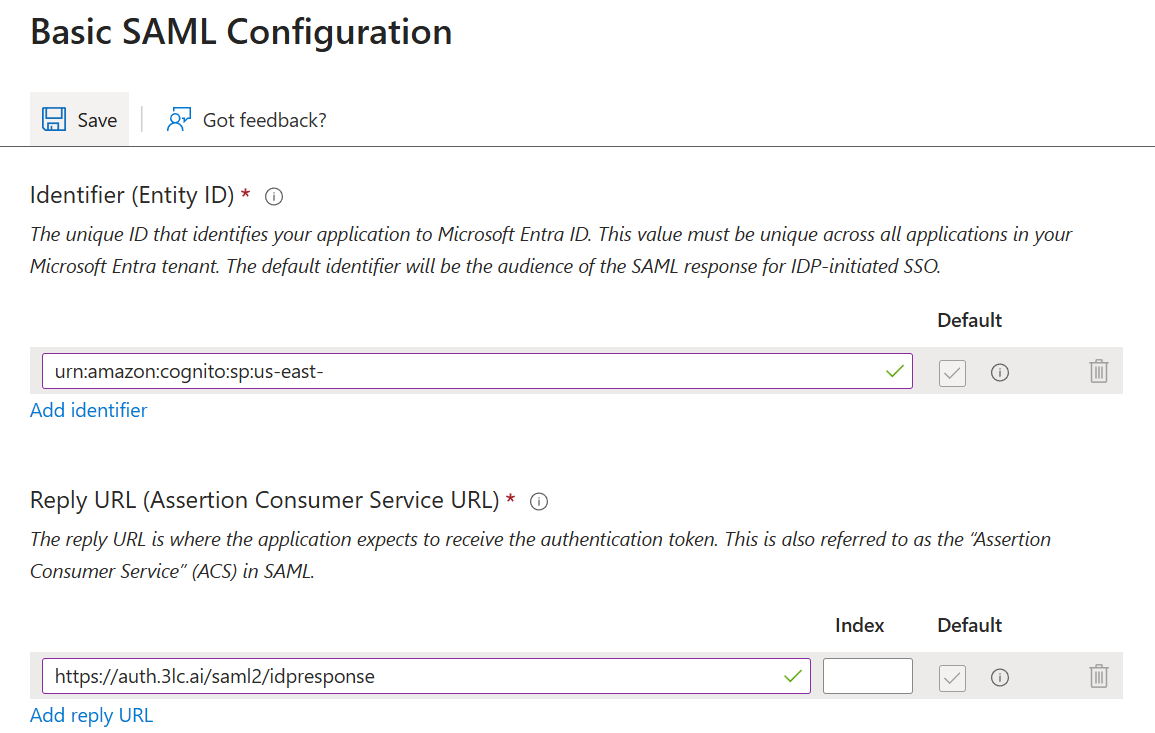Toggle the Default checkbox for the reply URL
Screen dimensions: 1155x733
[x=952, y=678]
